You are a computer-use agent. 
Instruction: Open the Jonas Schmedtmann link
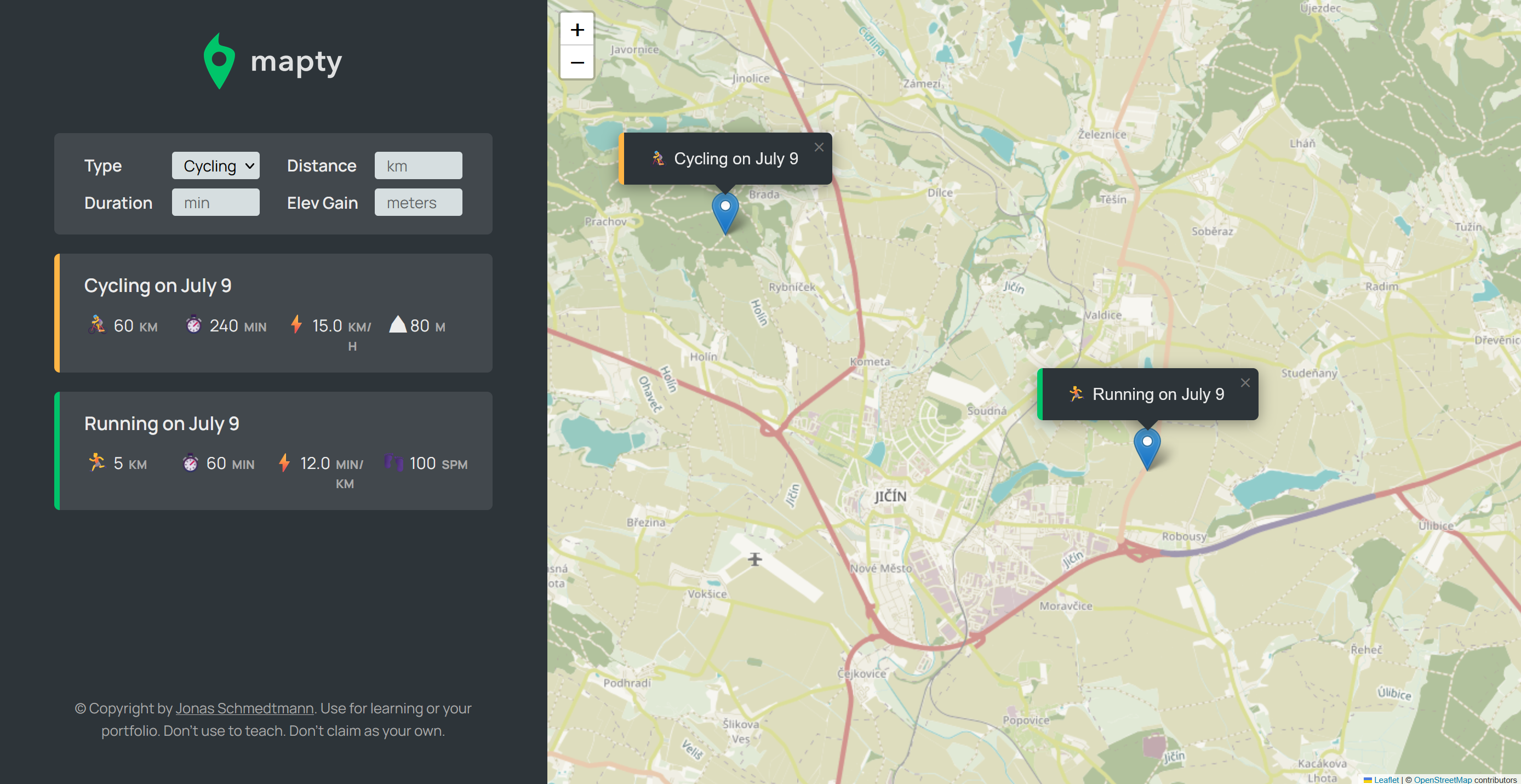point(244,708)
